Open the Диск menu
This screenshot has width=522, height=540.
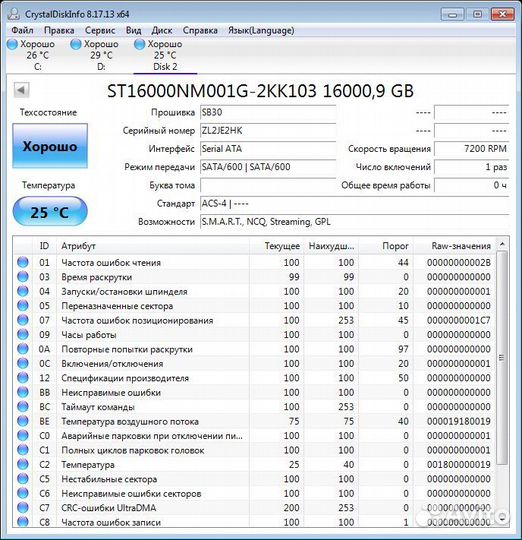[161, 30]
